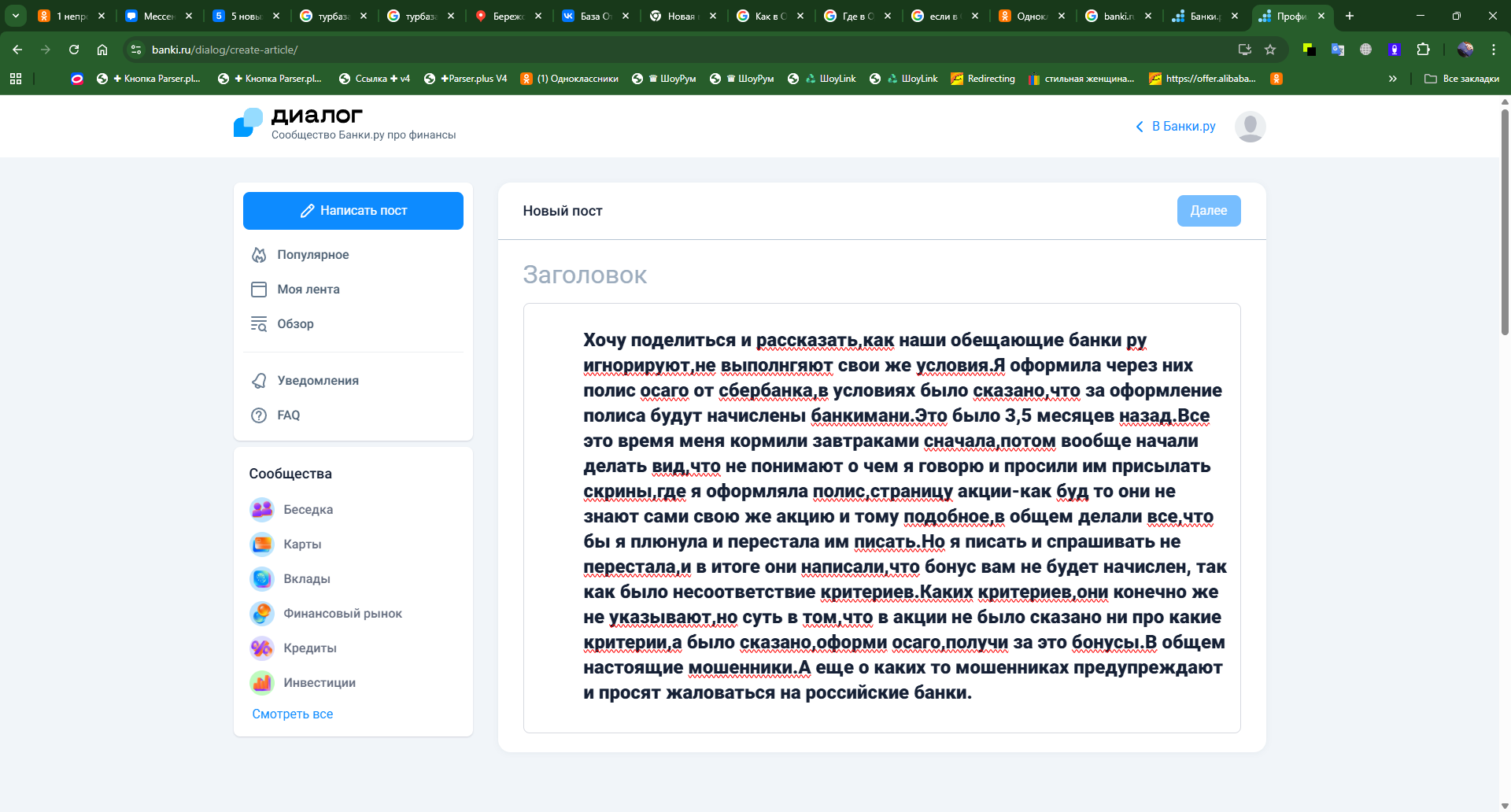The image size is (1511, 812).
Task: Open the Redirecting bookmark
Action: [983, 79]
